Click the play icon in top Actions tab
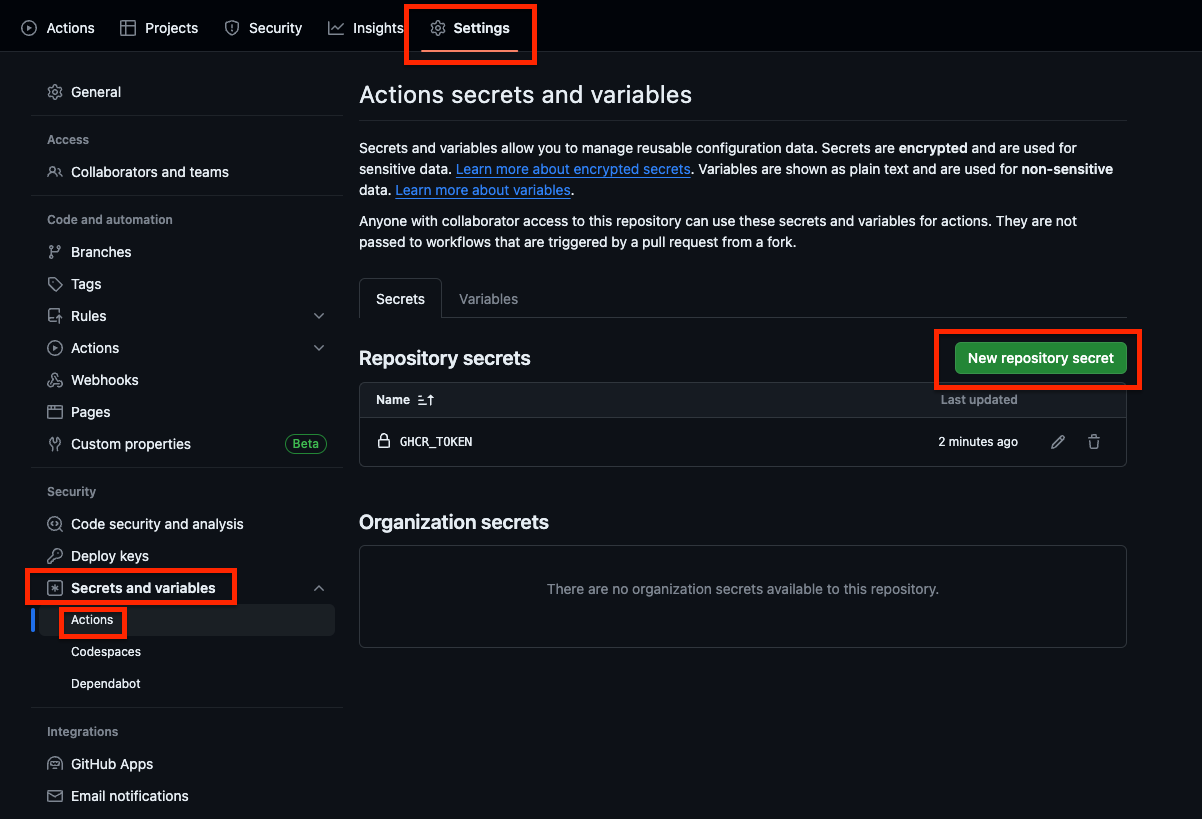Image resolution: width=1202 pixels, height=819 pixels. (x=29, y=28)
